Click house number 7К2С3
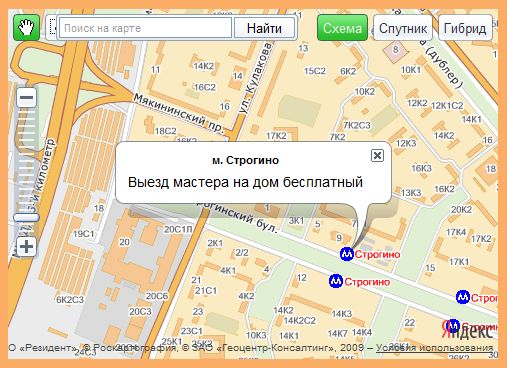This screenshot has width=507, height=368. click(357, 125)
